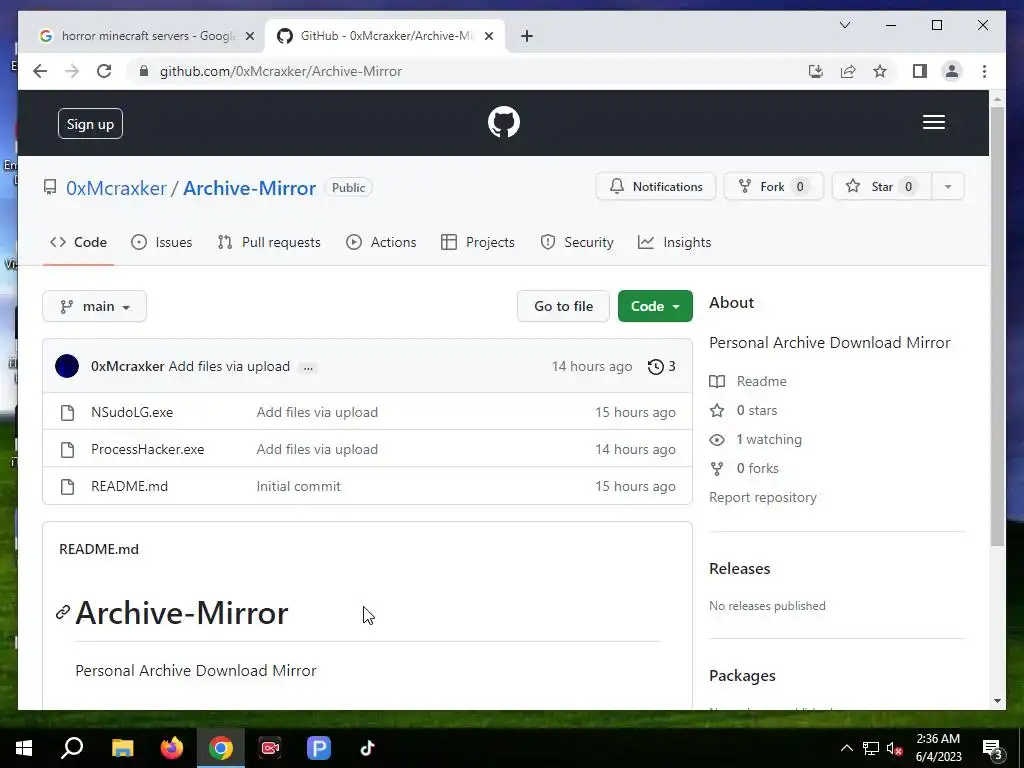Click the page vertical scrollbar thumb

(x=997, y=327)
